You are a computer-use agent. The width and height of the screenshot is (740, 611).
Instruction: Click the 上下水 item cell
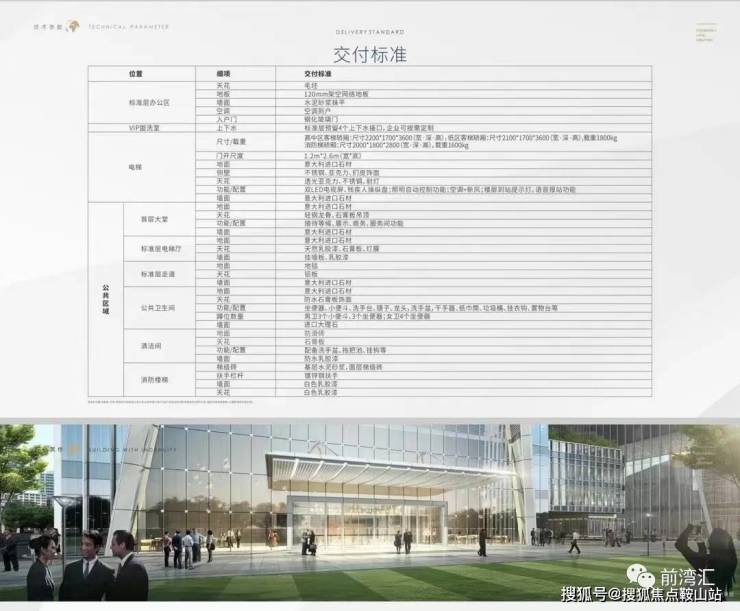coord(227,128)
